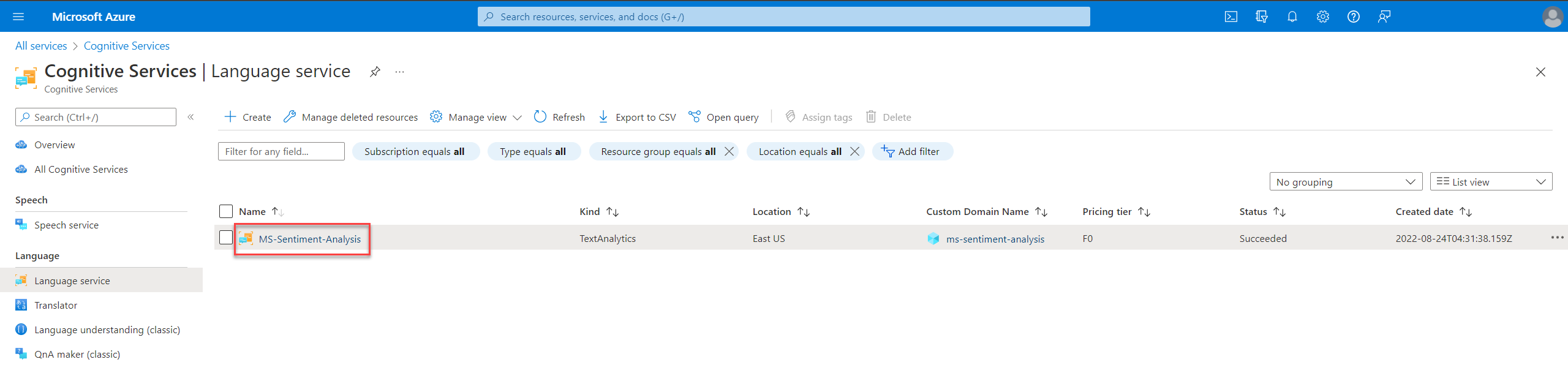Expand the List view dropdown

(1491, 182)
